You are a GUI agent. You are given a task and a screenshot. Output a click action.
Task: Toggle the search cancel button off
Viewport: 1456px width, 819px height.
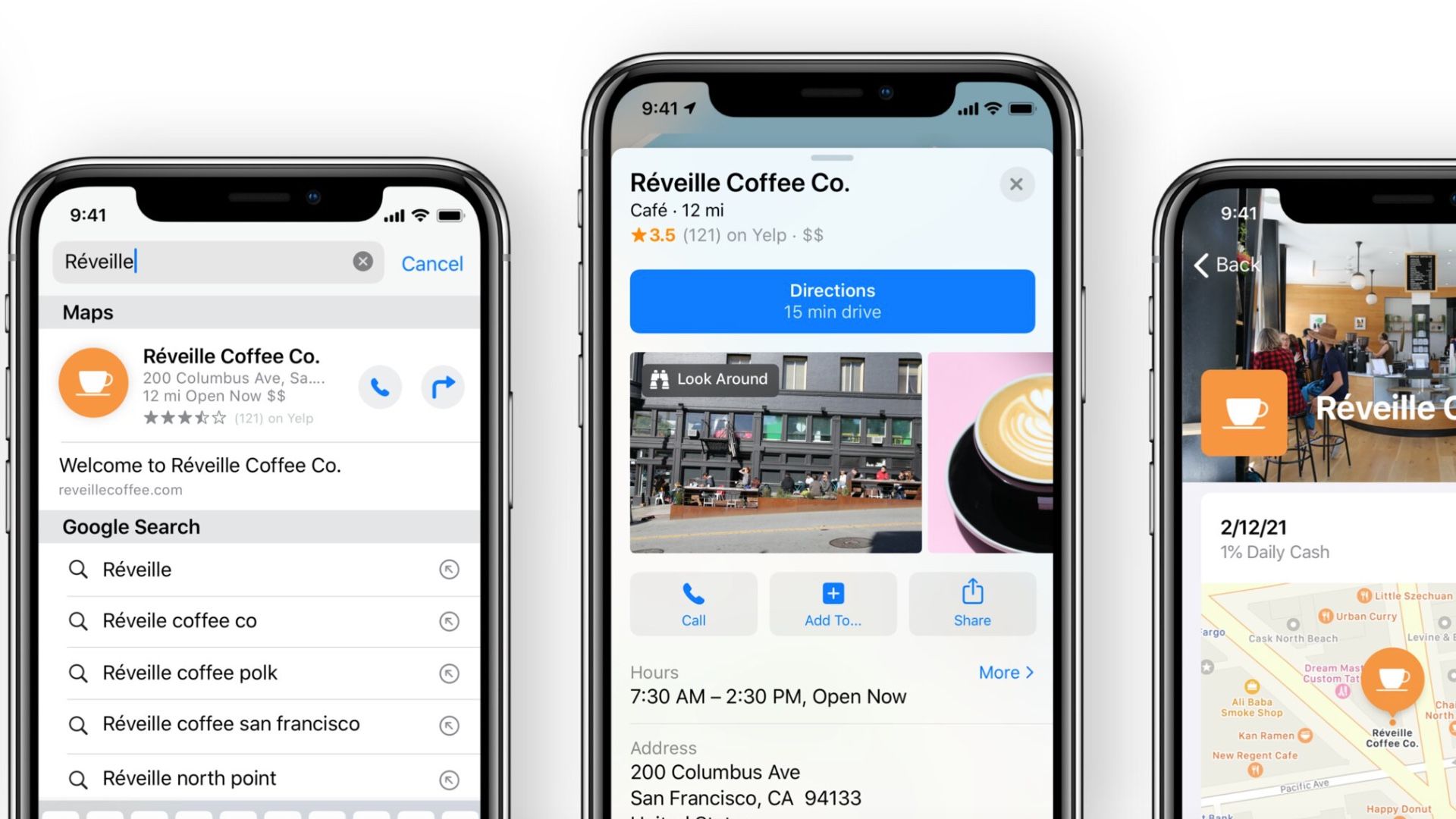(x=431, y=263)
